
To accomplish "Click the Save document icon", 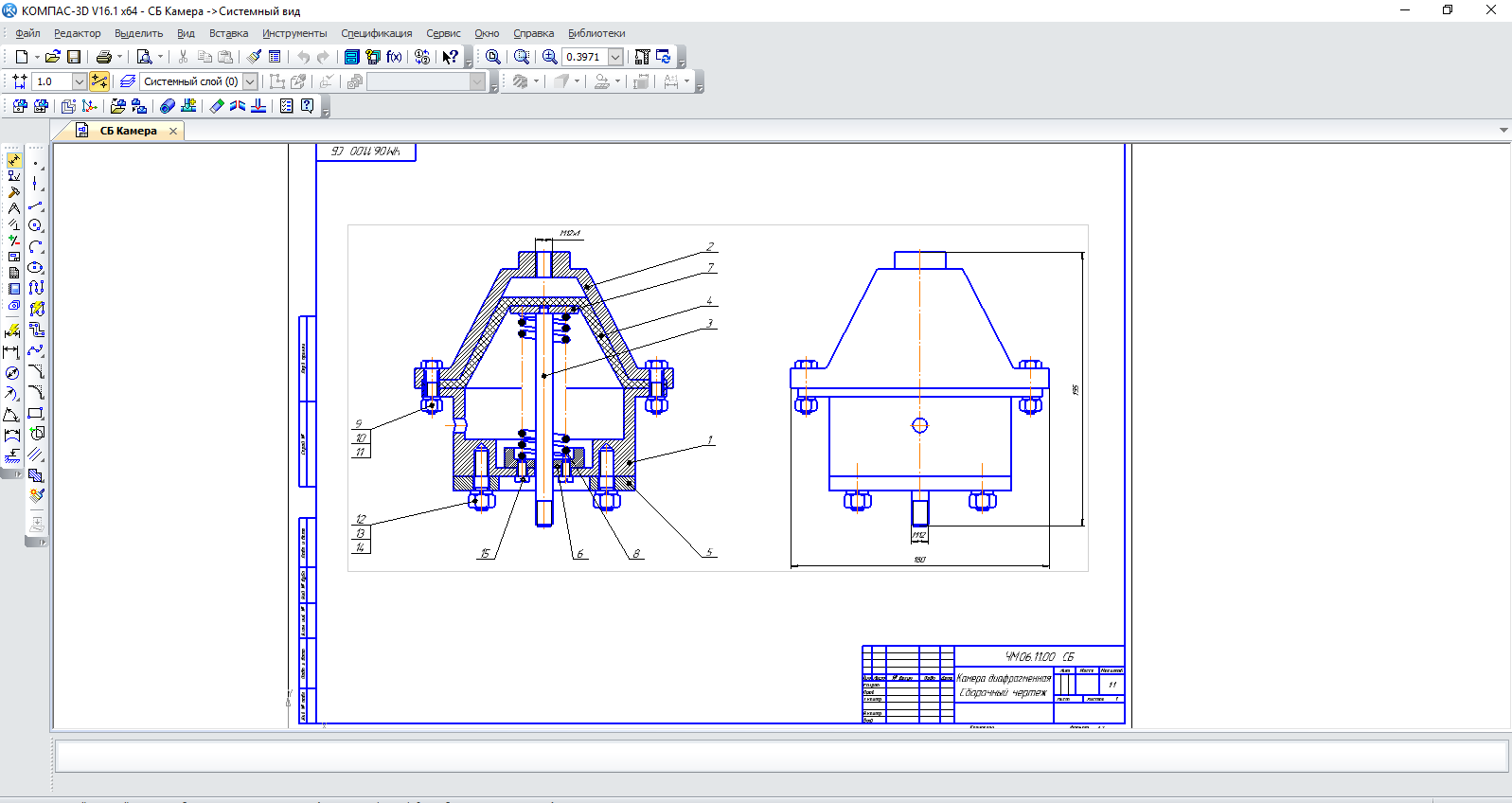I will [74, 57].
